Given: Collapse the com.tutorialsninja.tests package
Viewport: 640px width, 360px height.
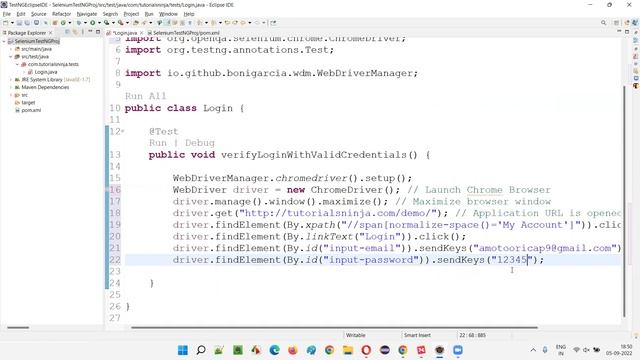Looking at the screenshot, I should point(18,64).
